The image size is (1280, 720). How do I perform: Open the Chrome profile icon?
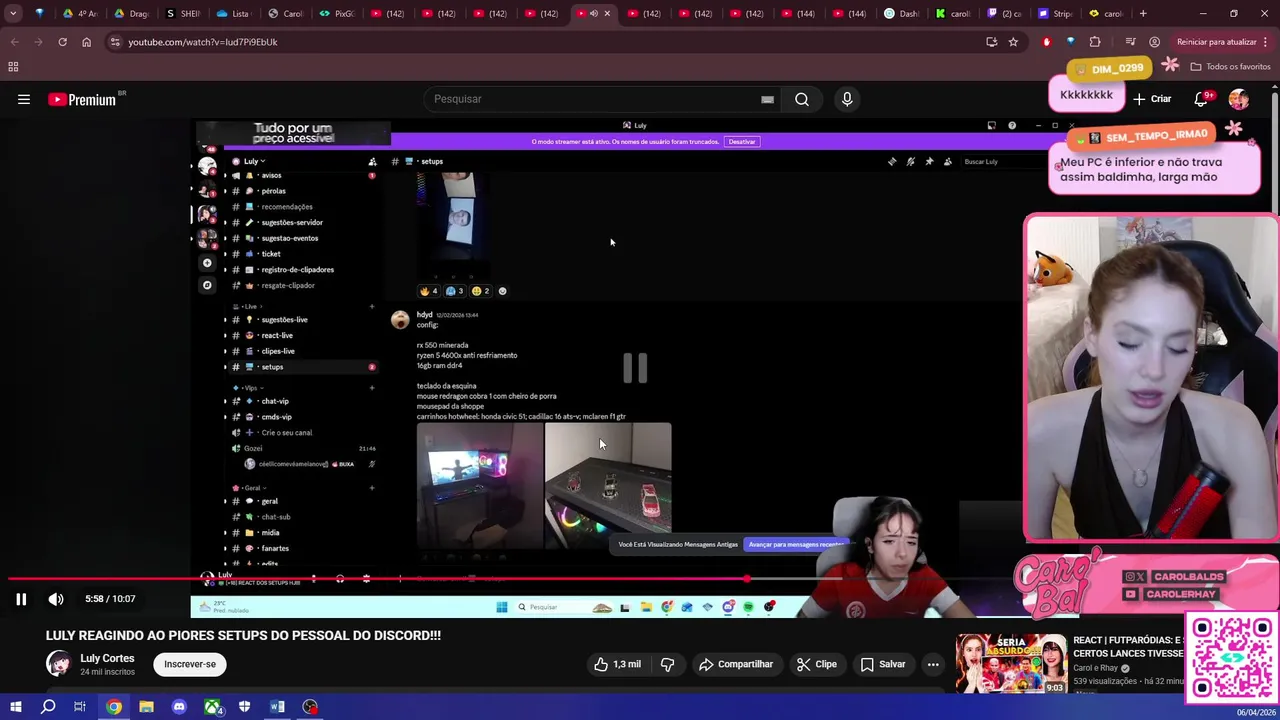tap(1155, 42)
